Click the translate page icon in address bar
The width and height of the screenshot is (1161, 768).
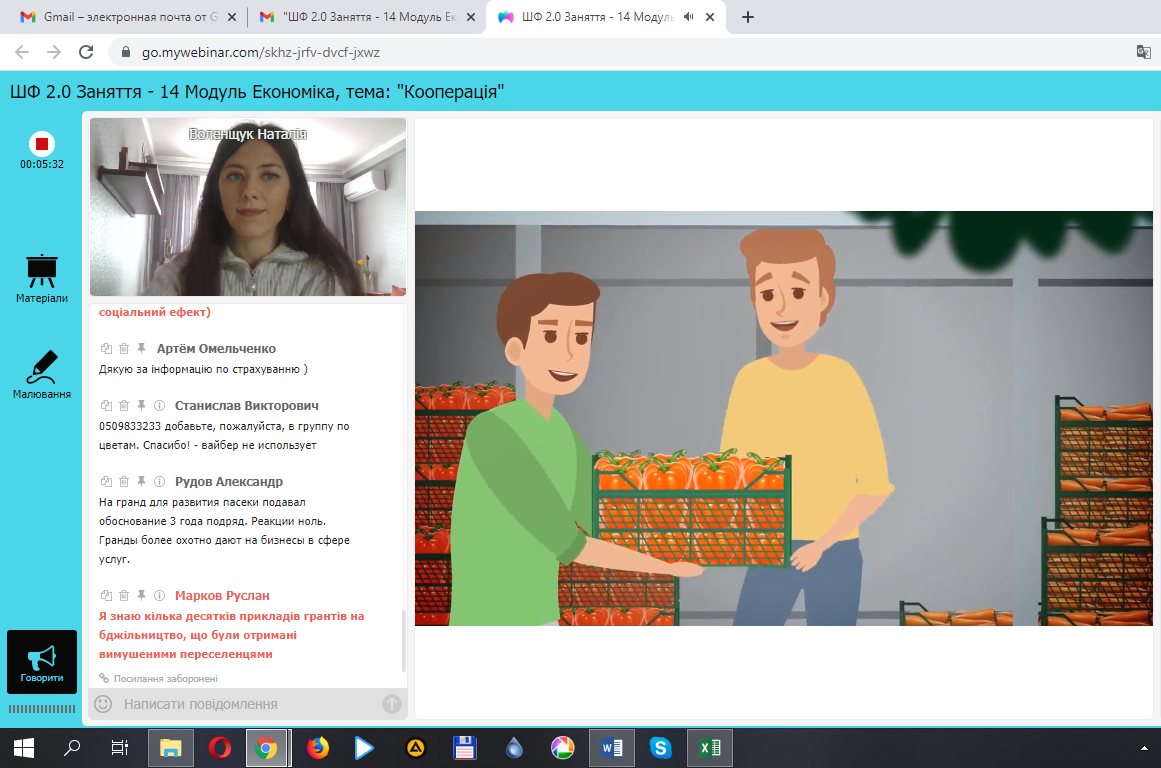tap(1143, 52)
